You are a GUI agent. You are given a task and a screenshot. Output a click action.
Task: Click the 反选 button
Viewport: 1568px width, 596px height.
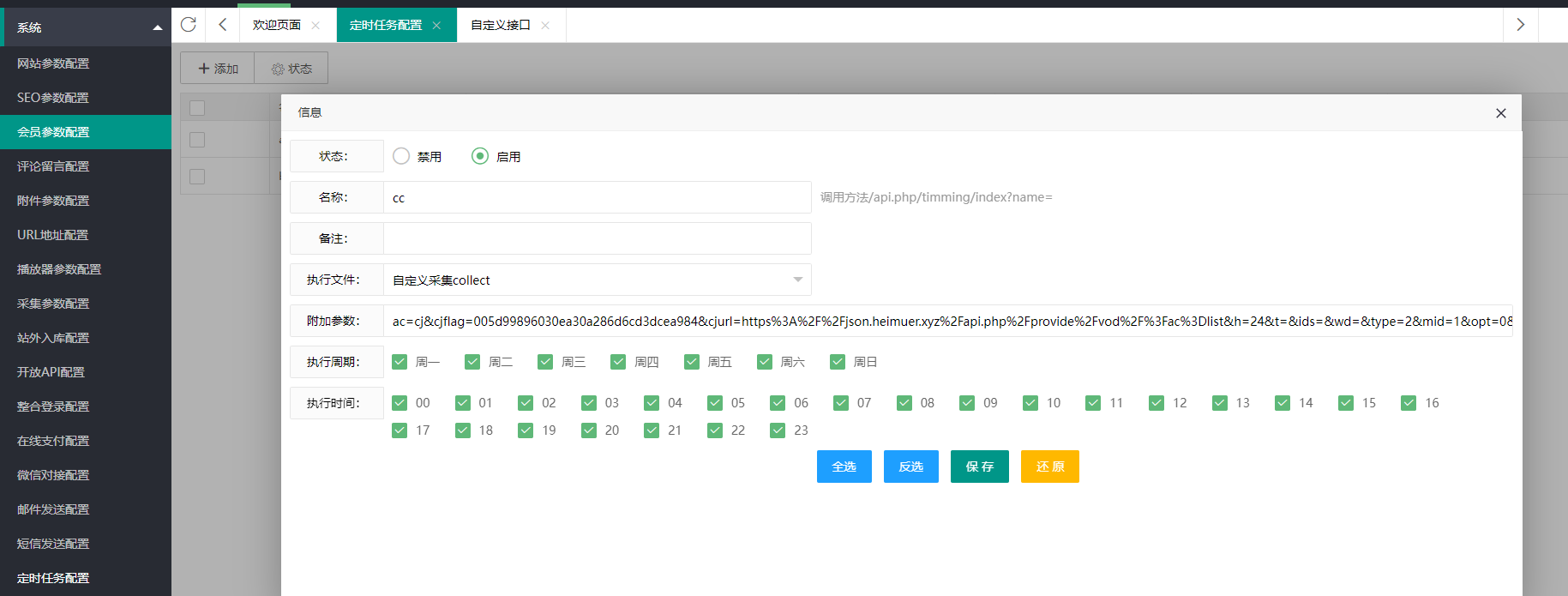(910, 467)
